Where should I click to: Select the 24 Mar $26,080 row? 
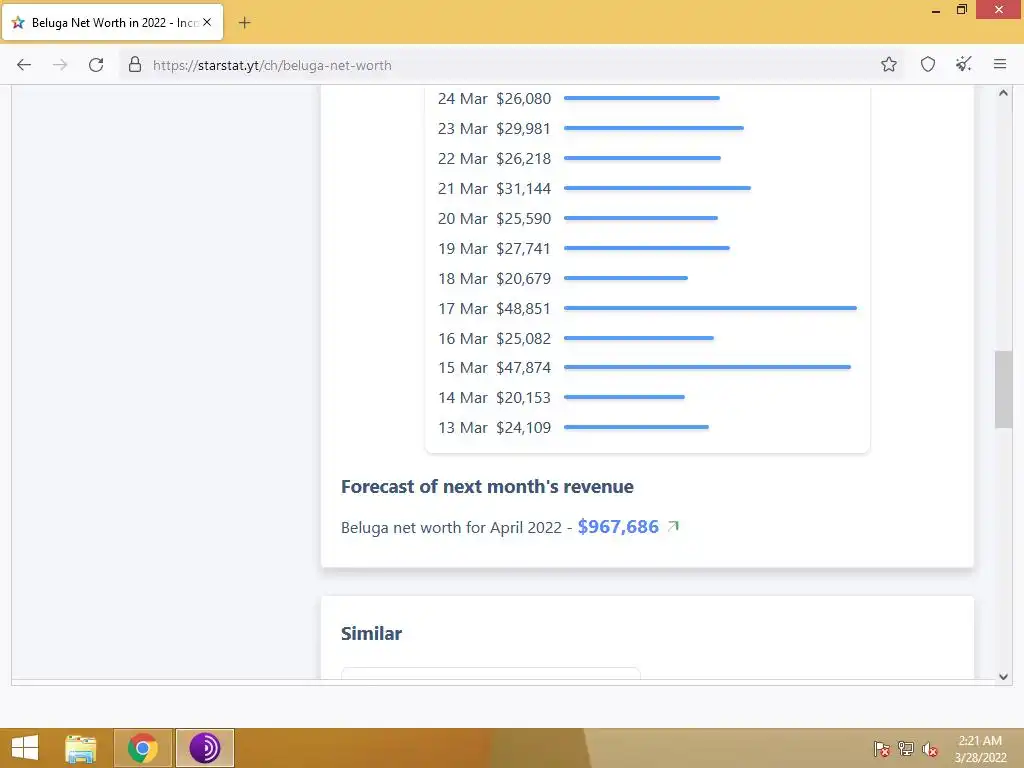tap(647, 99)
